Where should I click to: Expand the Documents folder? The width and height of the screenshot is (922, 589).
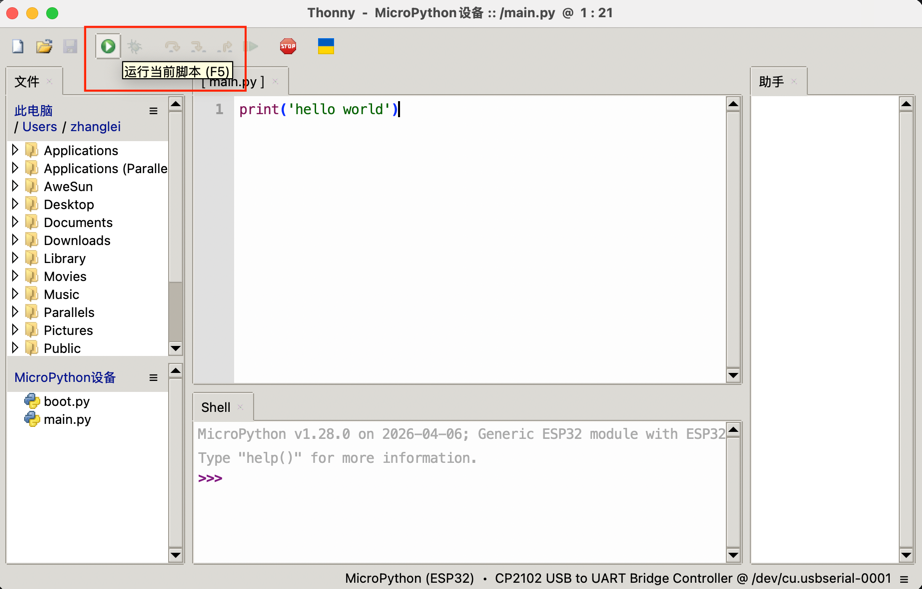tap(15, 222)
